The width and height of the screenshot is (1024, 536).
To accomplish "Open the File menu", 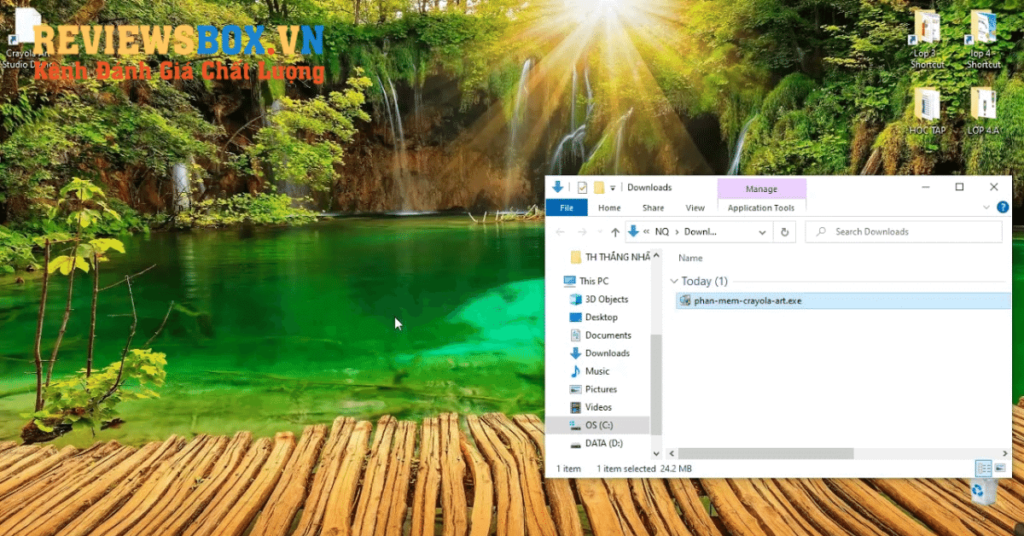I will tap(566, 208).
